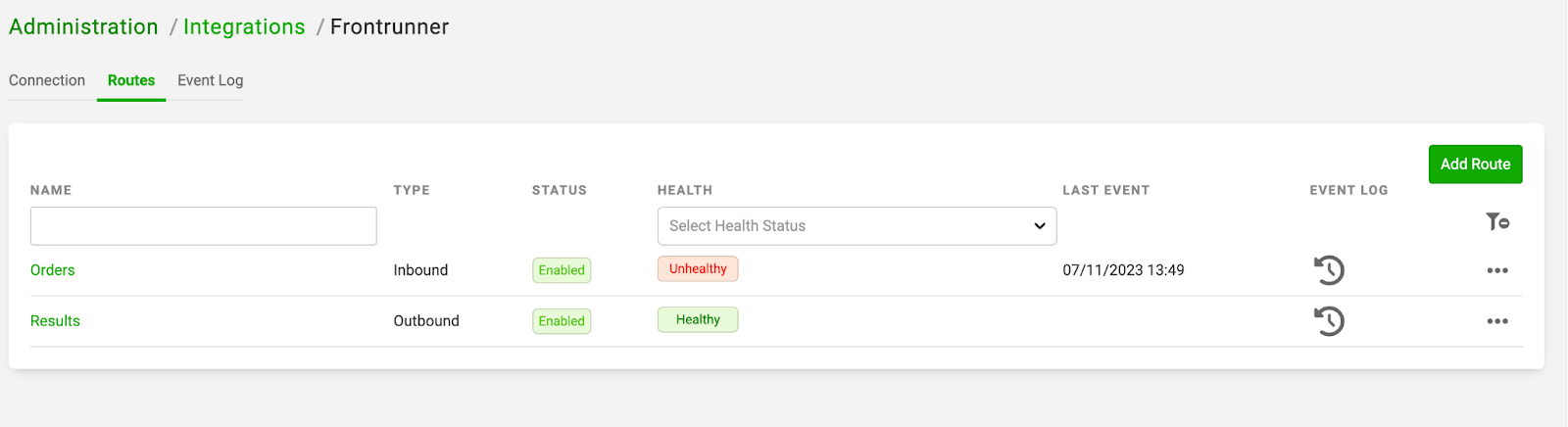Navigate to Integrations breadcrumb
Screen dimensions: 1568x427
244,27
